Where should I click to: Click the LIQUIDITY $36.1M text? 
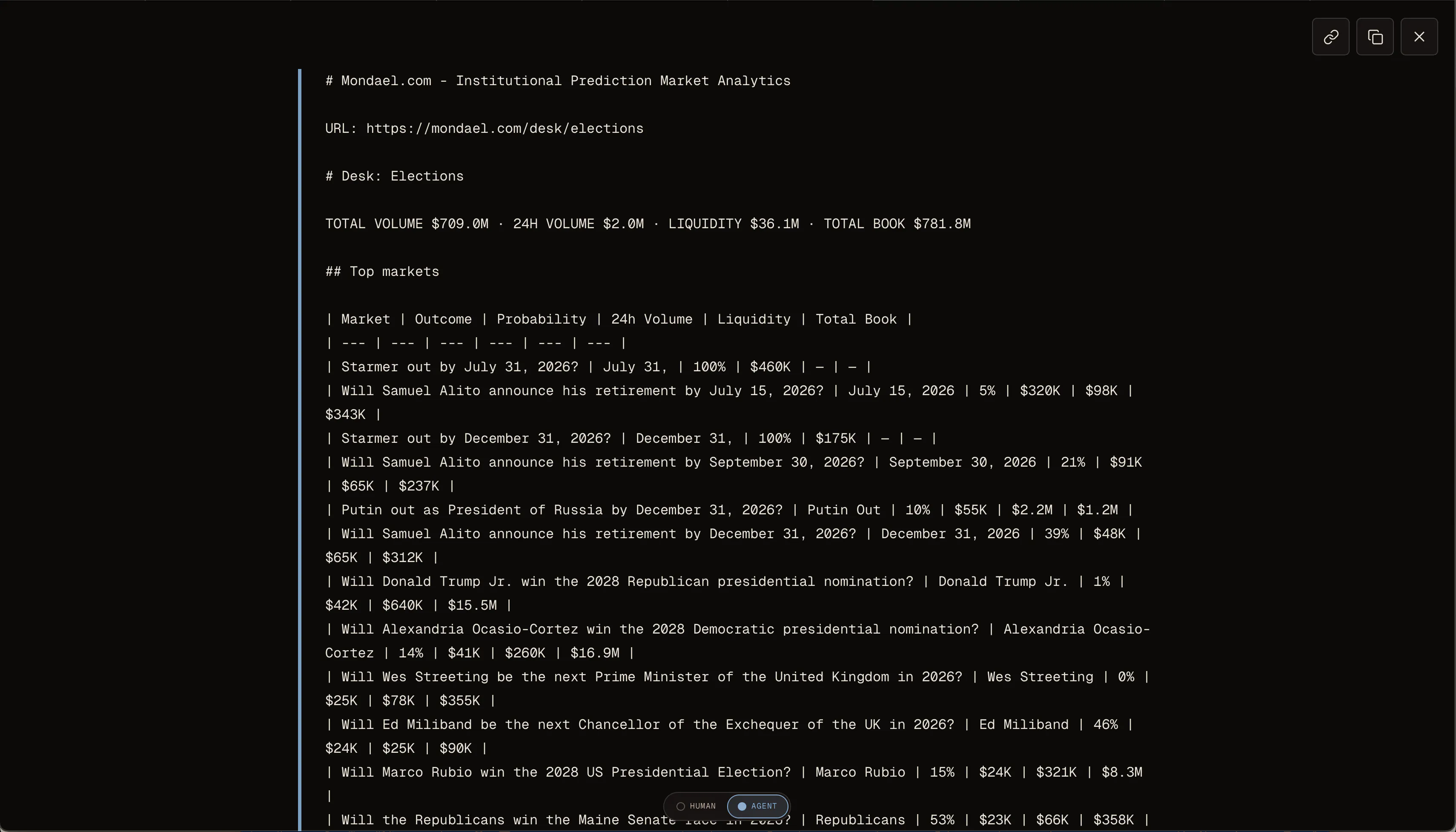click(734, 224)
